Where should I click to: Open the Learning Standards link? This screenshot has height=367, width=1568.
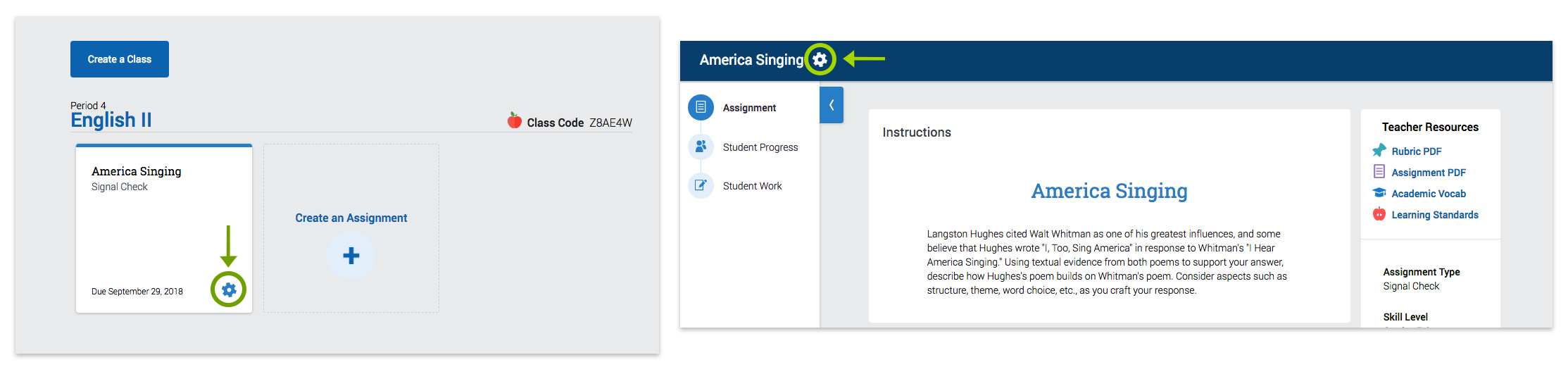[x=1435, y=215]
